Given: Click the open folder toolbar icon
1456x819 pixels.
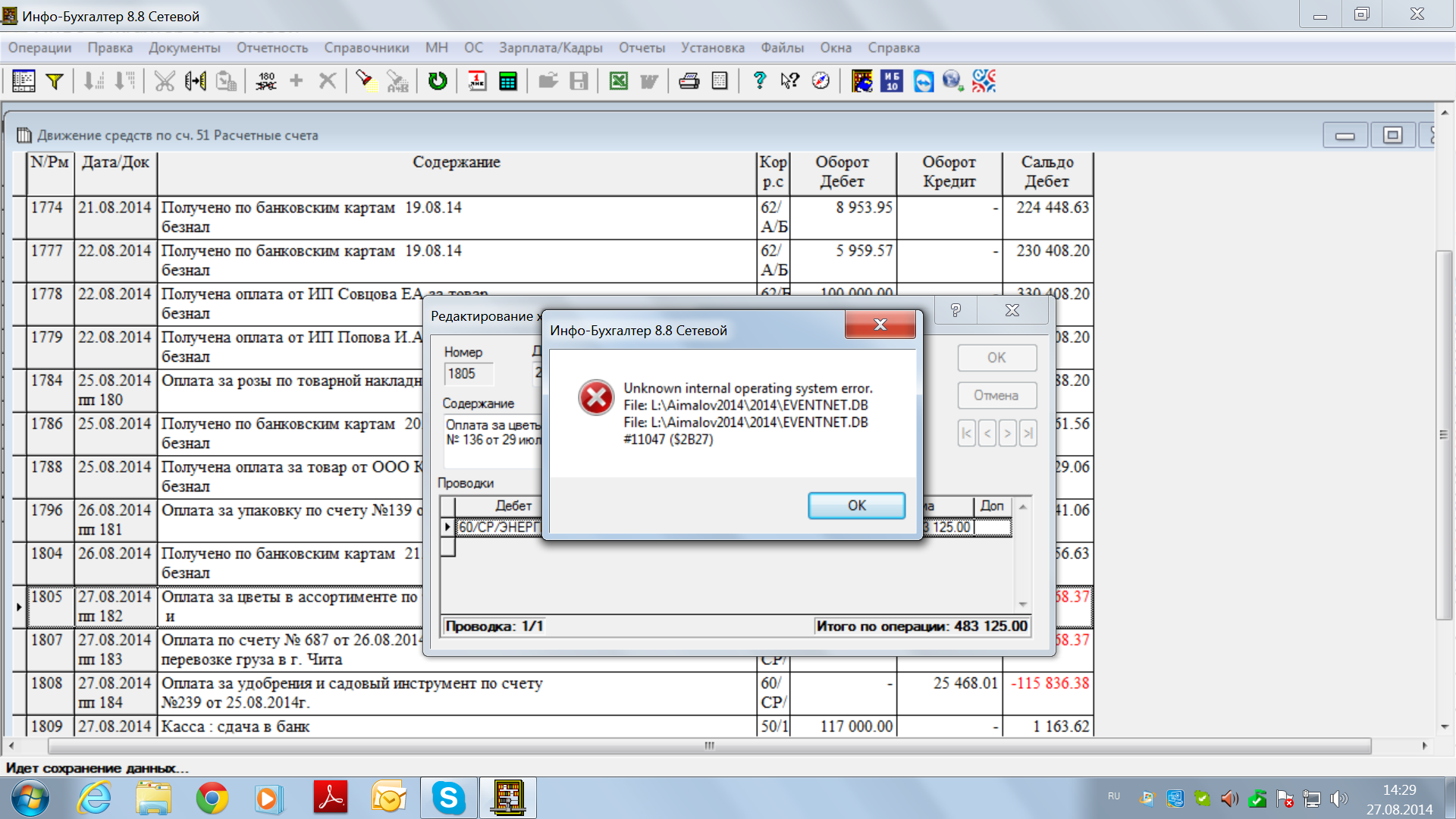Looking at the screenshot, I should point(548,80).
